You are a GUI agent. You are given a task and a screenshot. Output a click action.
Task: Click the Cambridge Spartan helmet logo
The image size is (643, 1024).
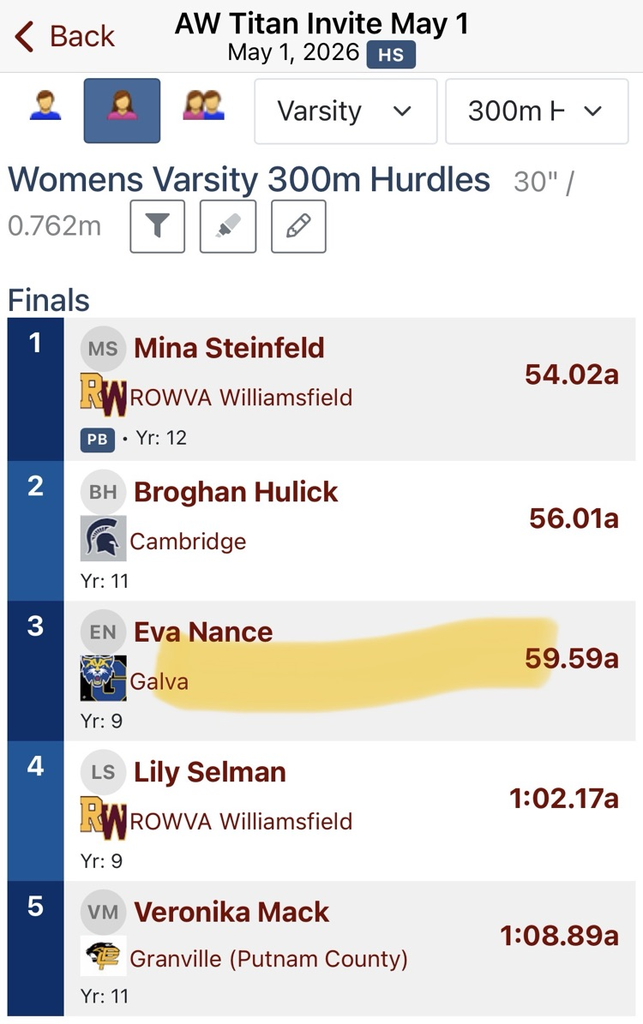pyautogui.click(x=103, y=538)
